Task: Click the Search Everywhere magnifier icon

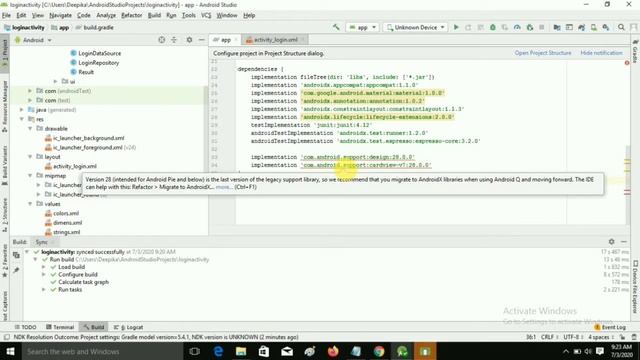Action: pyautogui.click(x=621, y=27)
